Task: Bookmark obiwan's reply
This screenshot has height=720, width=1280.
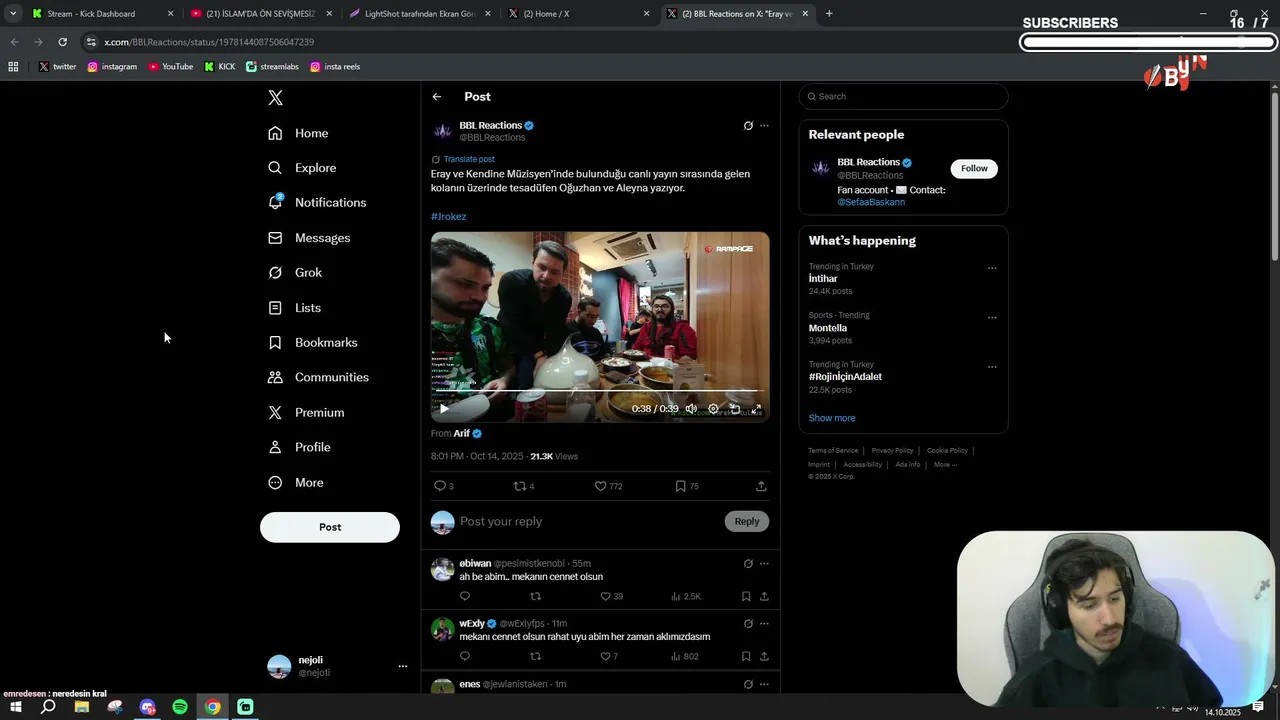Action: pos(746,596)
